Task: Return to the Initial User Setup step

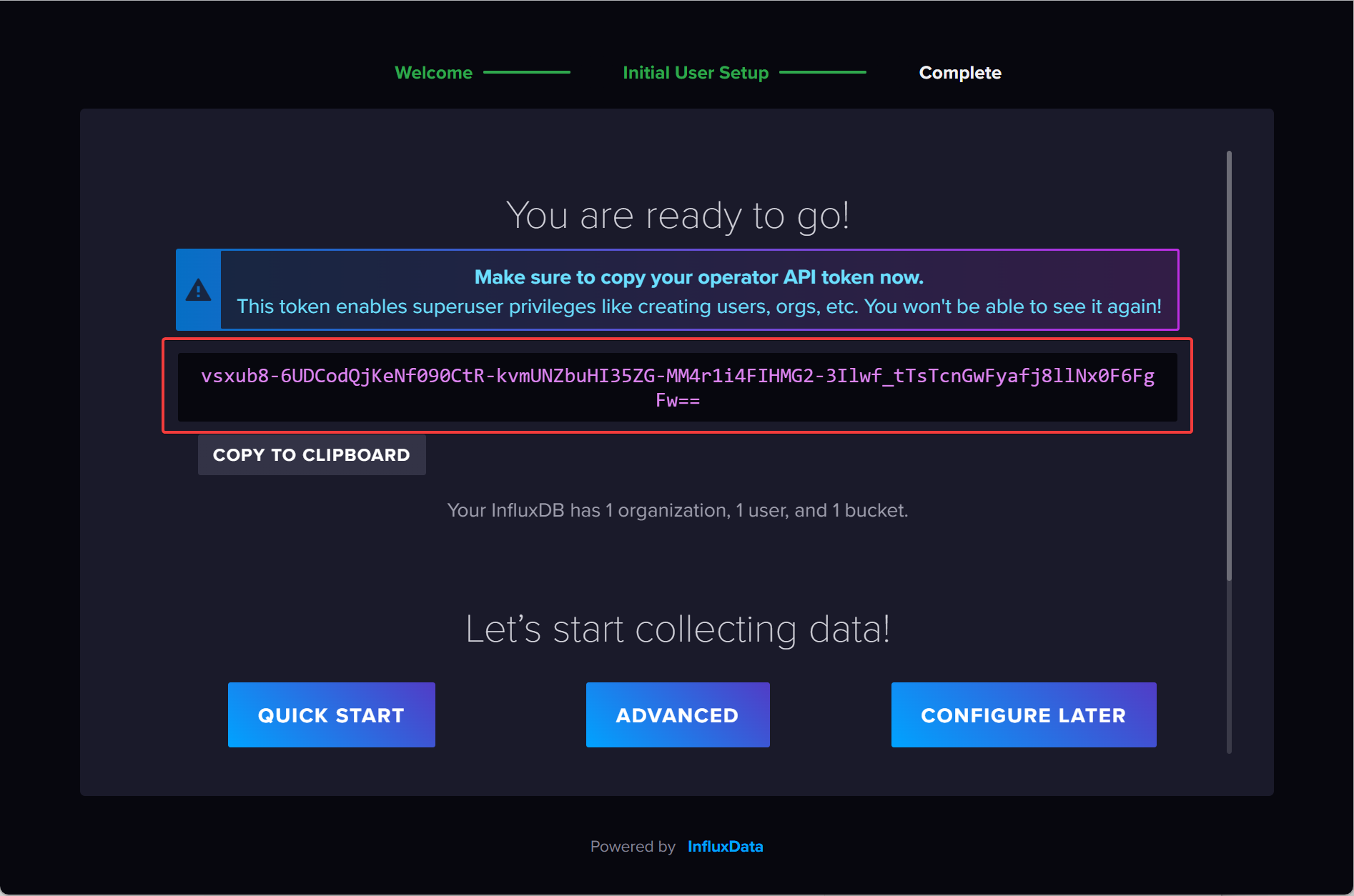Action: click(x=695, y=73)
